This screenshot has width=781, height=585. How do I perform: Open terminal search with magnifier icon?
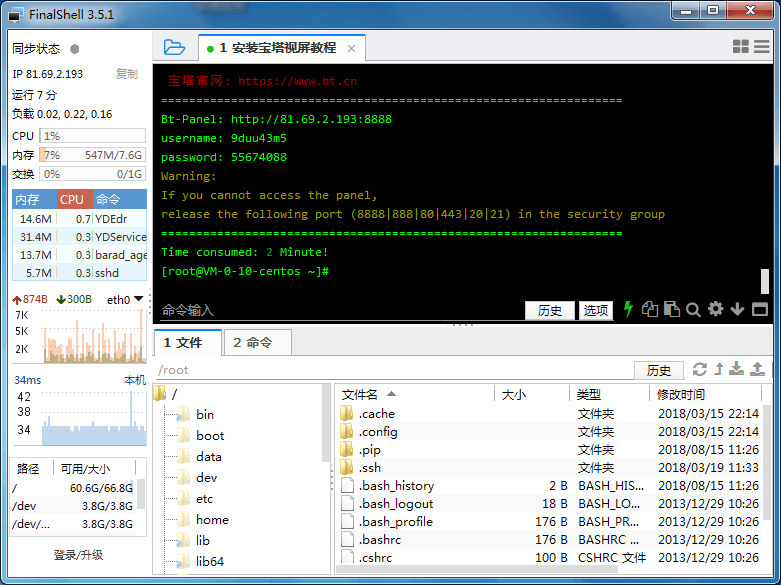tap(693, 310)
